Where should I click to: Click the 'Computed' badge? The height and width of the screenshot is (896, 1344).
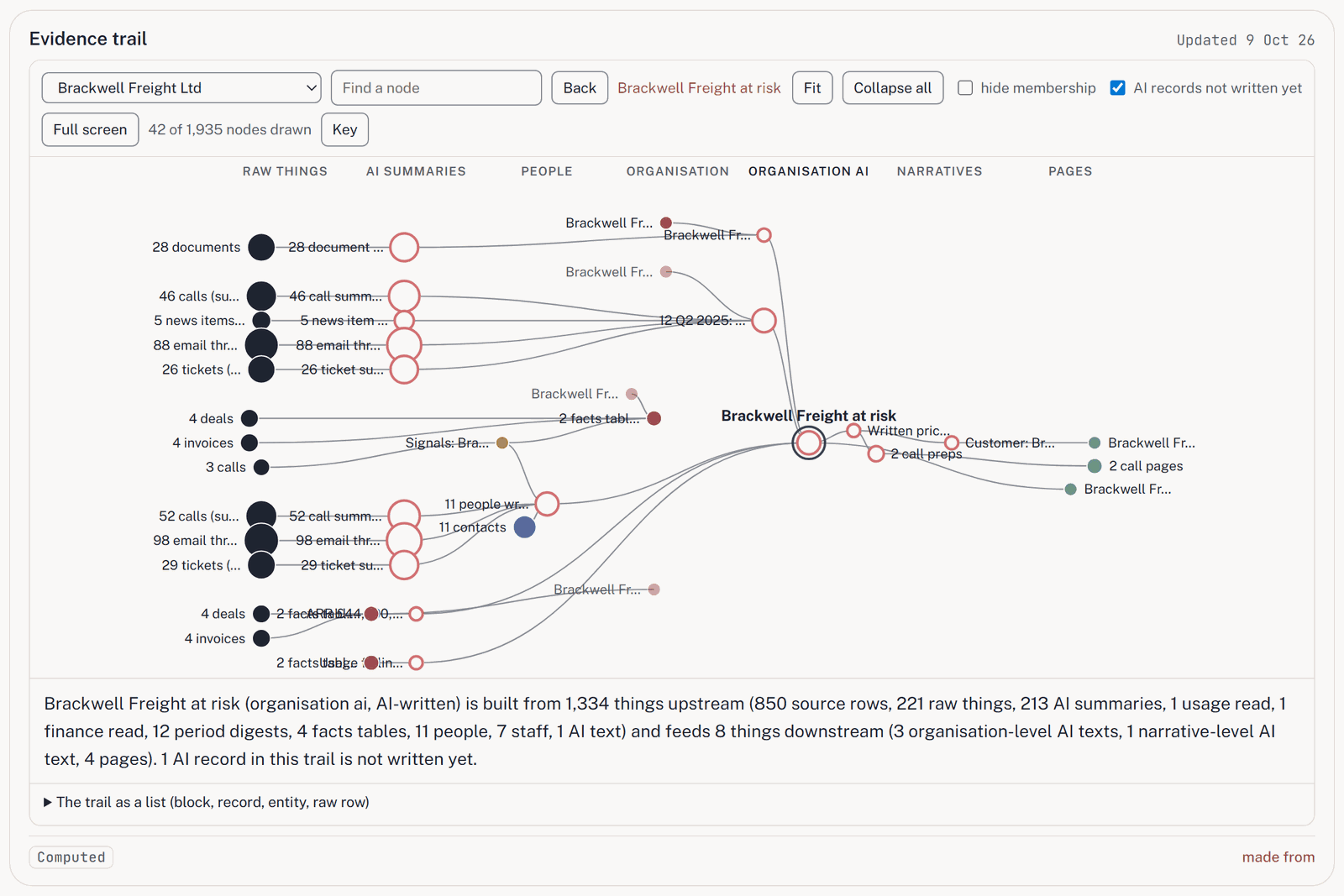click(71, 857)
